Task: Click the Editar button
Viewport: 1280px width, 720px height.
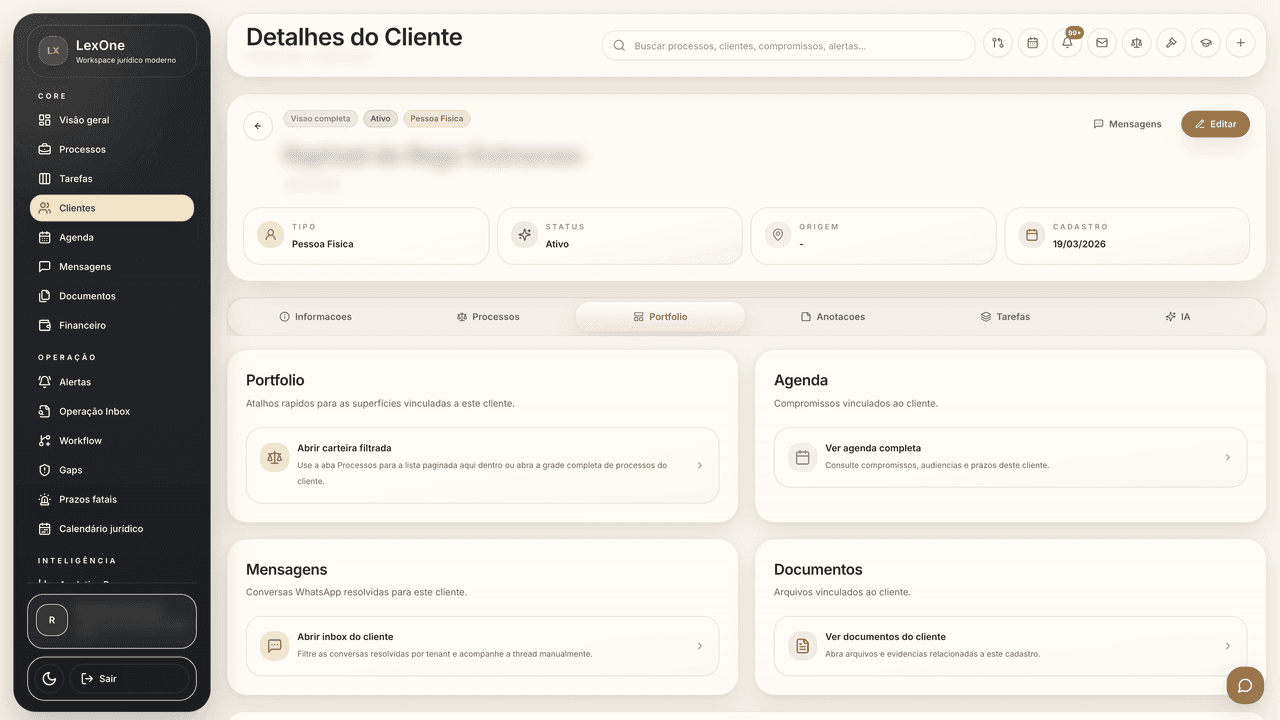Action: [1215, 124]
